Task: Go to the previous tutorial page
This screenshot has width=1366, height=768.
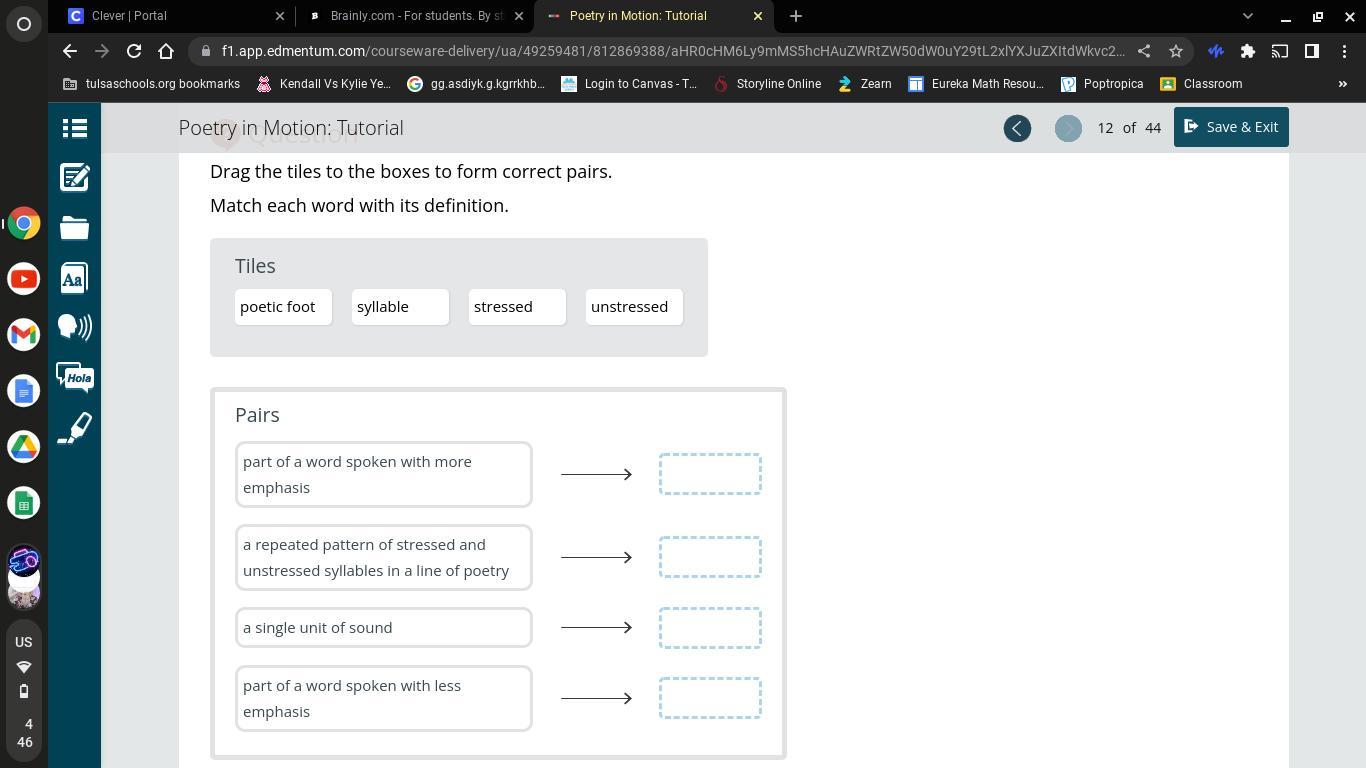Action: pos(1017,128)
